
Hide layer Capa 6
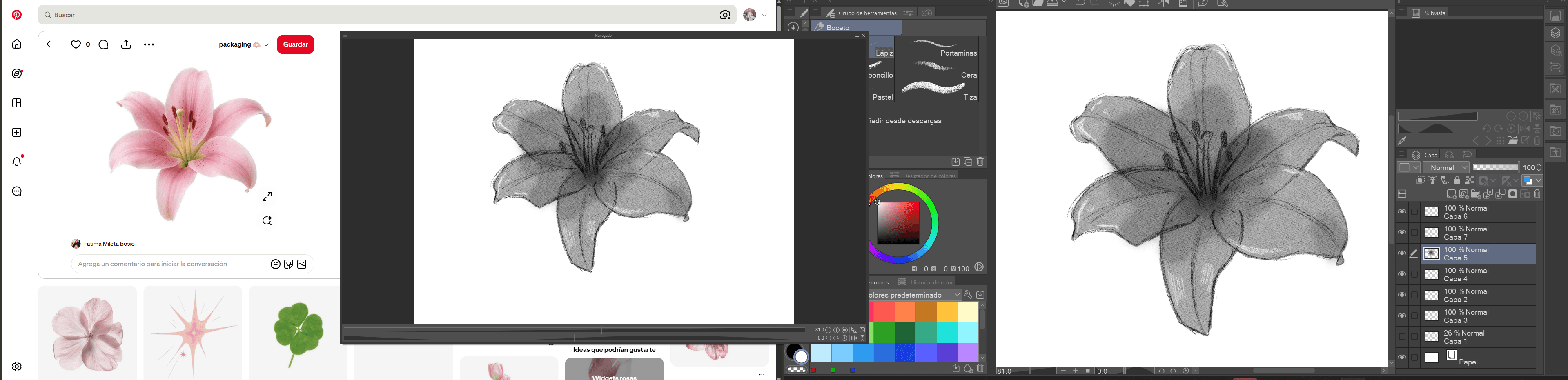click(x=1402, y=212)
